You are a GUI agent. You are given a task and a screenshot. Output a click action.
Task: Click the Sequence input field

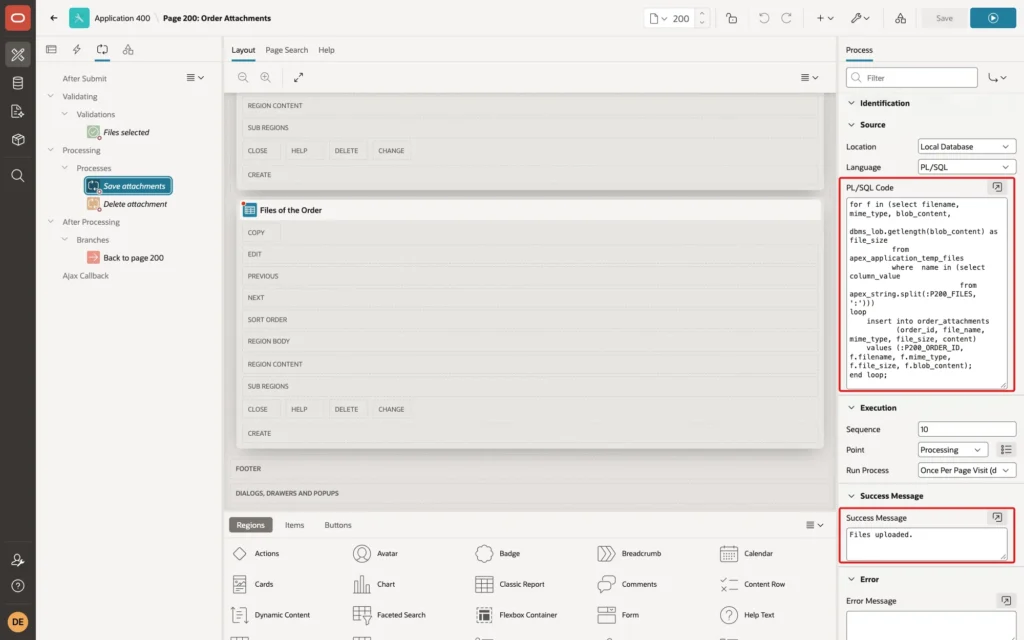(x=967, y=429)
